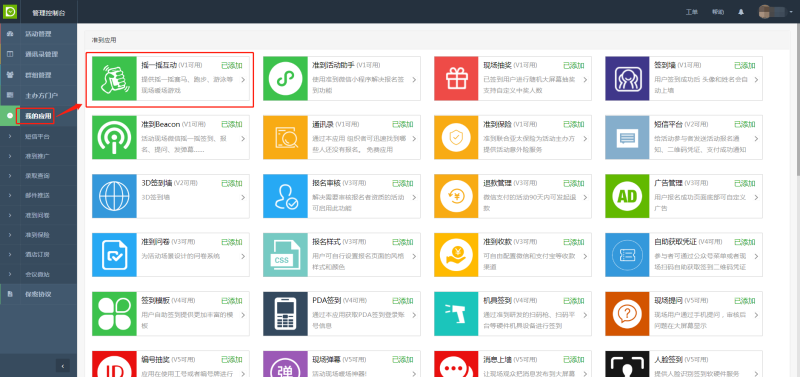Open 短信平台 submenu in sidebar
The height and width of the screenshot is (377, 800).
(38, 136)
